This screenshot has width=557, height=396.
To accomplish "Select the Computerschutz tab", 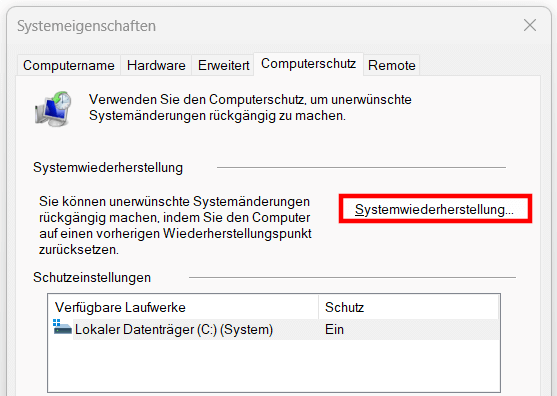I will pos(308,64).
